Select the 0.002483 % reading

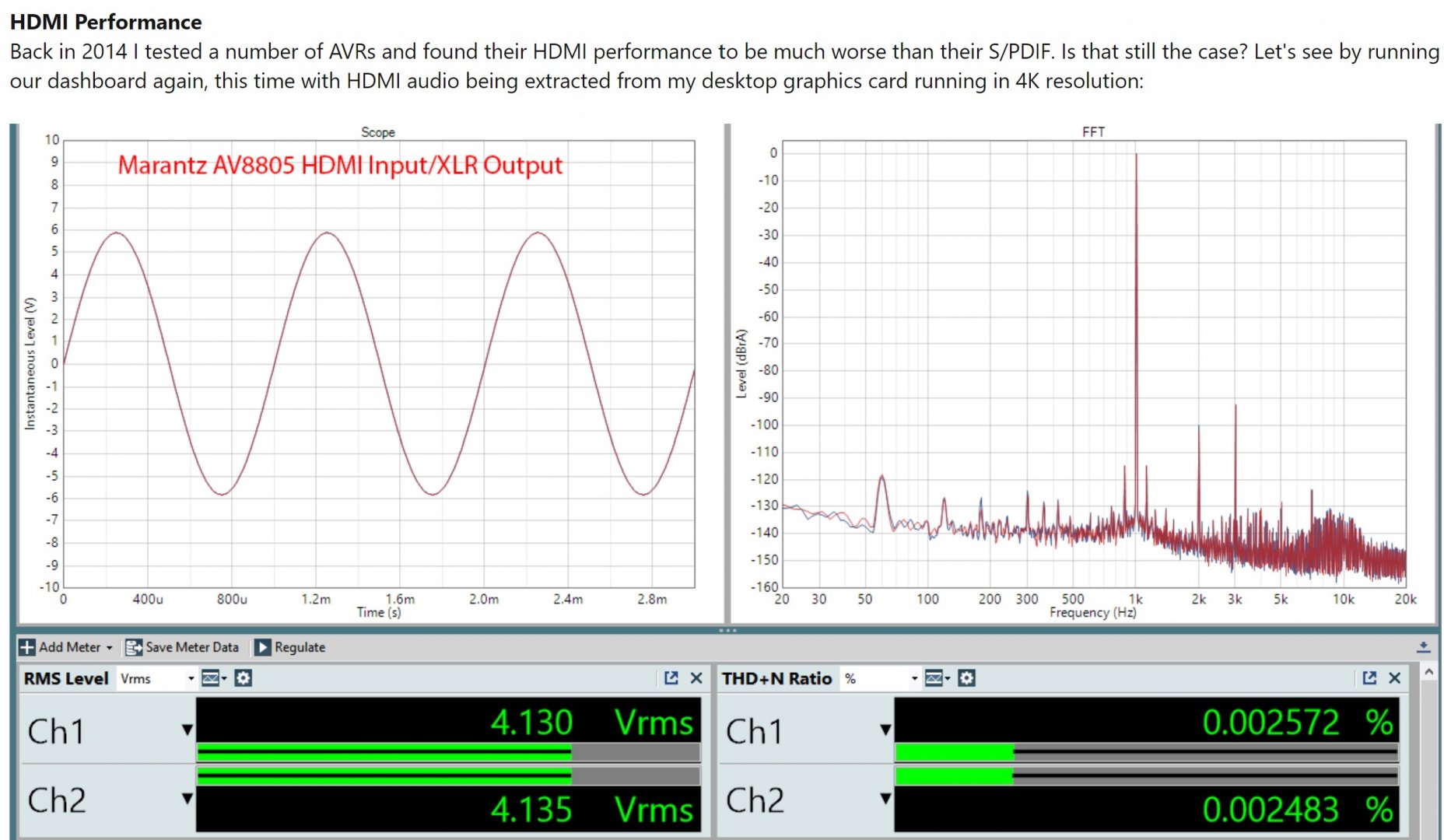pyautogui.click(x=1298, y=810)
